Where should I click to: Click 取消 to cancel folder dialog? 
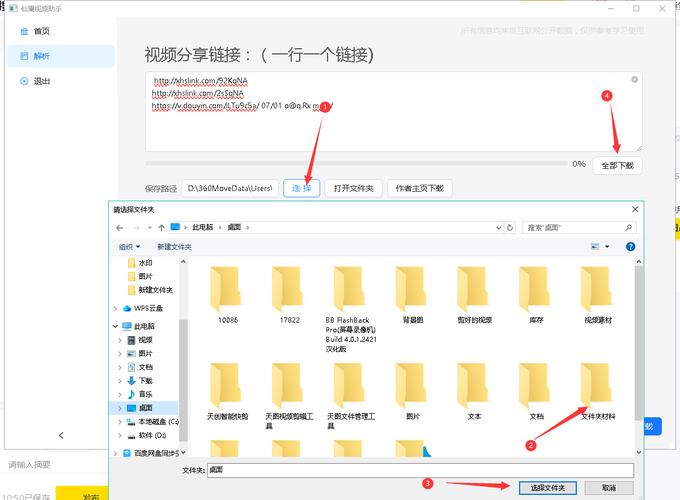coord(609,488)
